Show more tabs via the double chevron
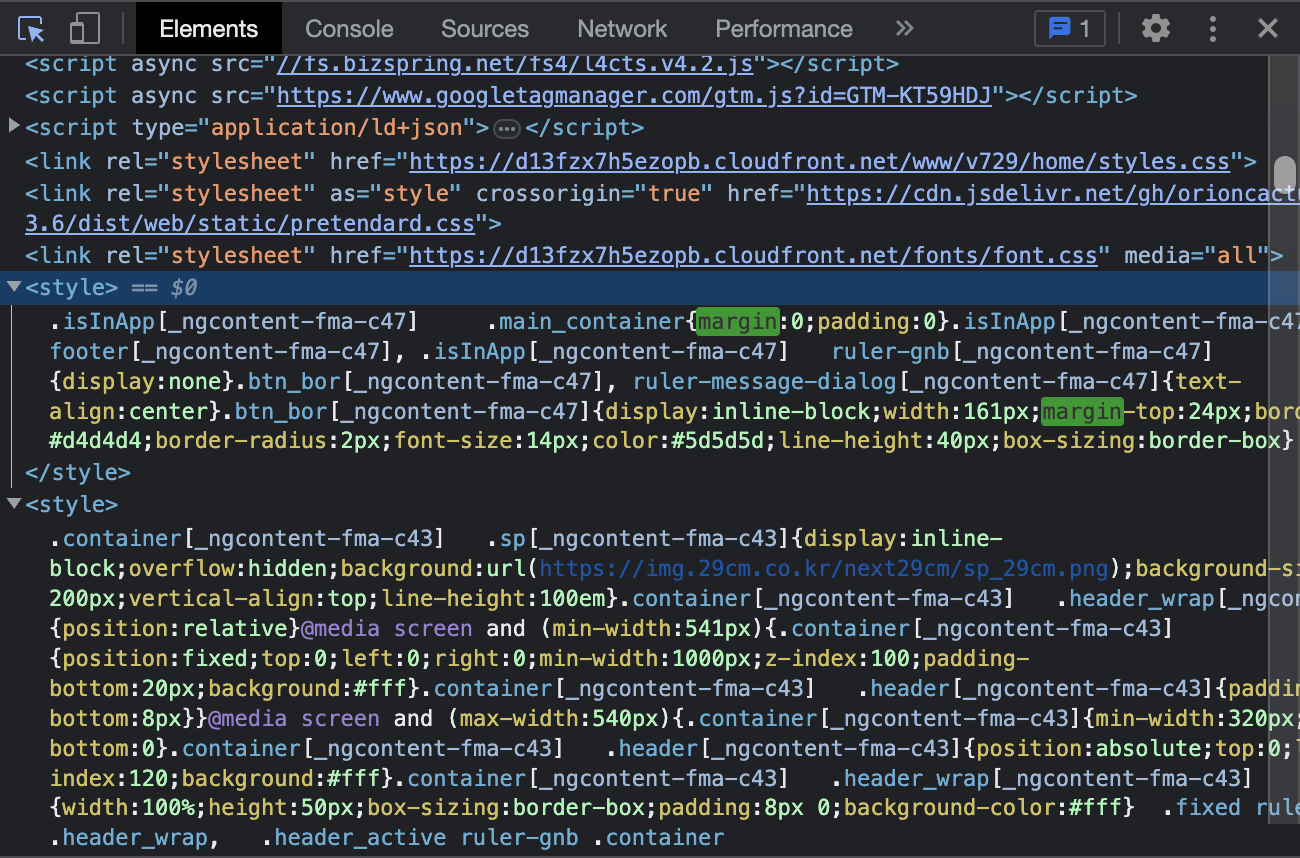Screen dimensions: 1300x858 pyautogui.click(x=904, y=28)
